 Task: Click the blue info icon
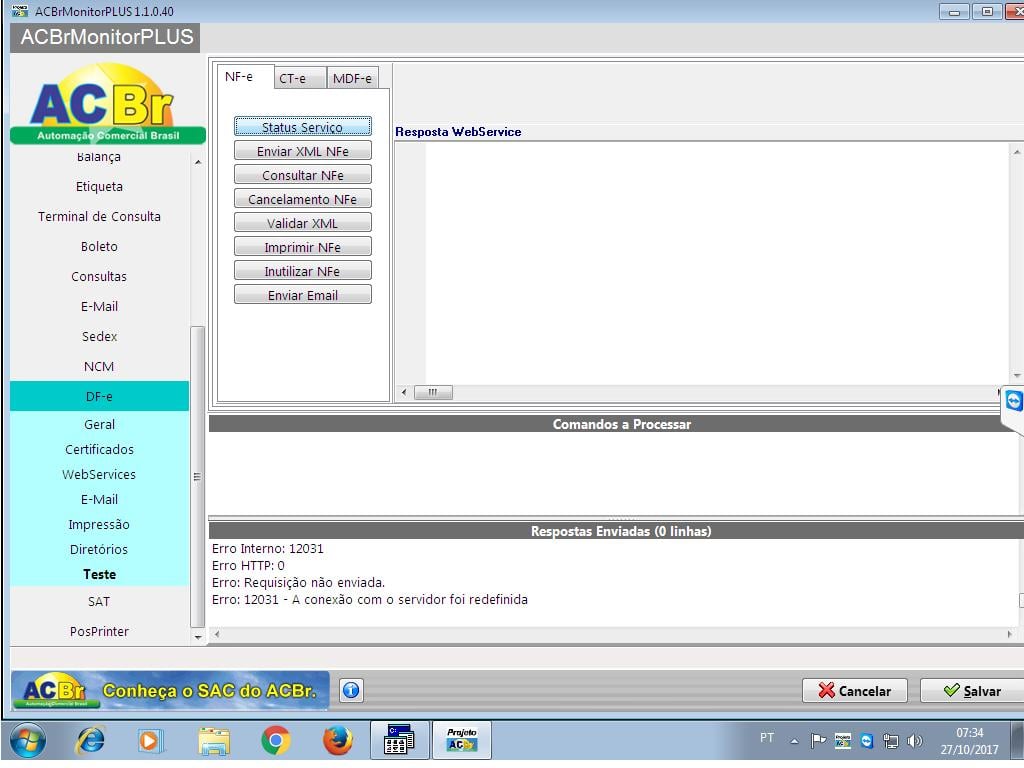click(351, 690)
